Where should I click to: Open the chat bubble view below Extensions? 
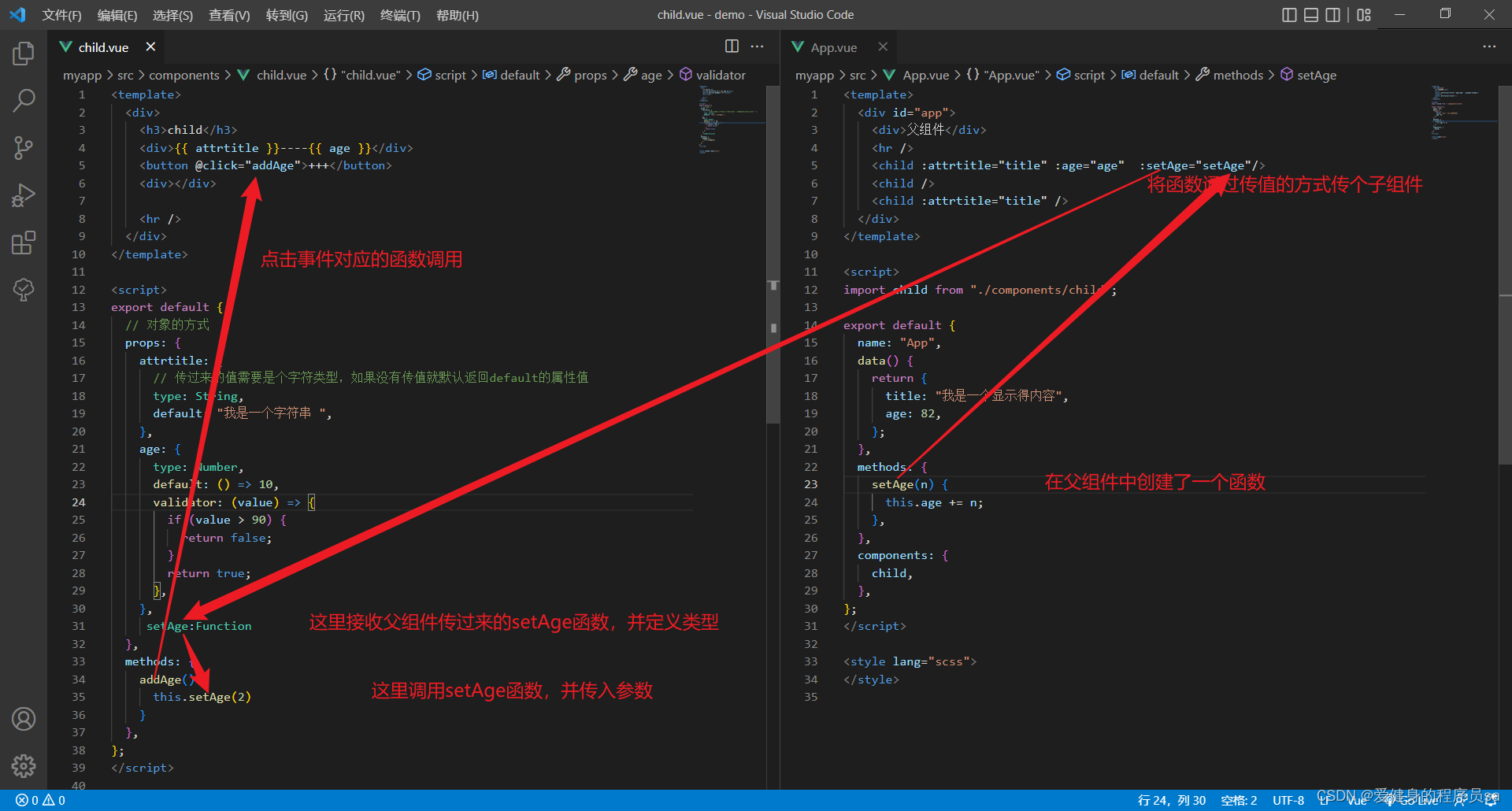tap(24, 289)
